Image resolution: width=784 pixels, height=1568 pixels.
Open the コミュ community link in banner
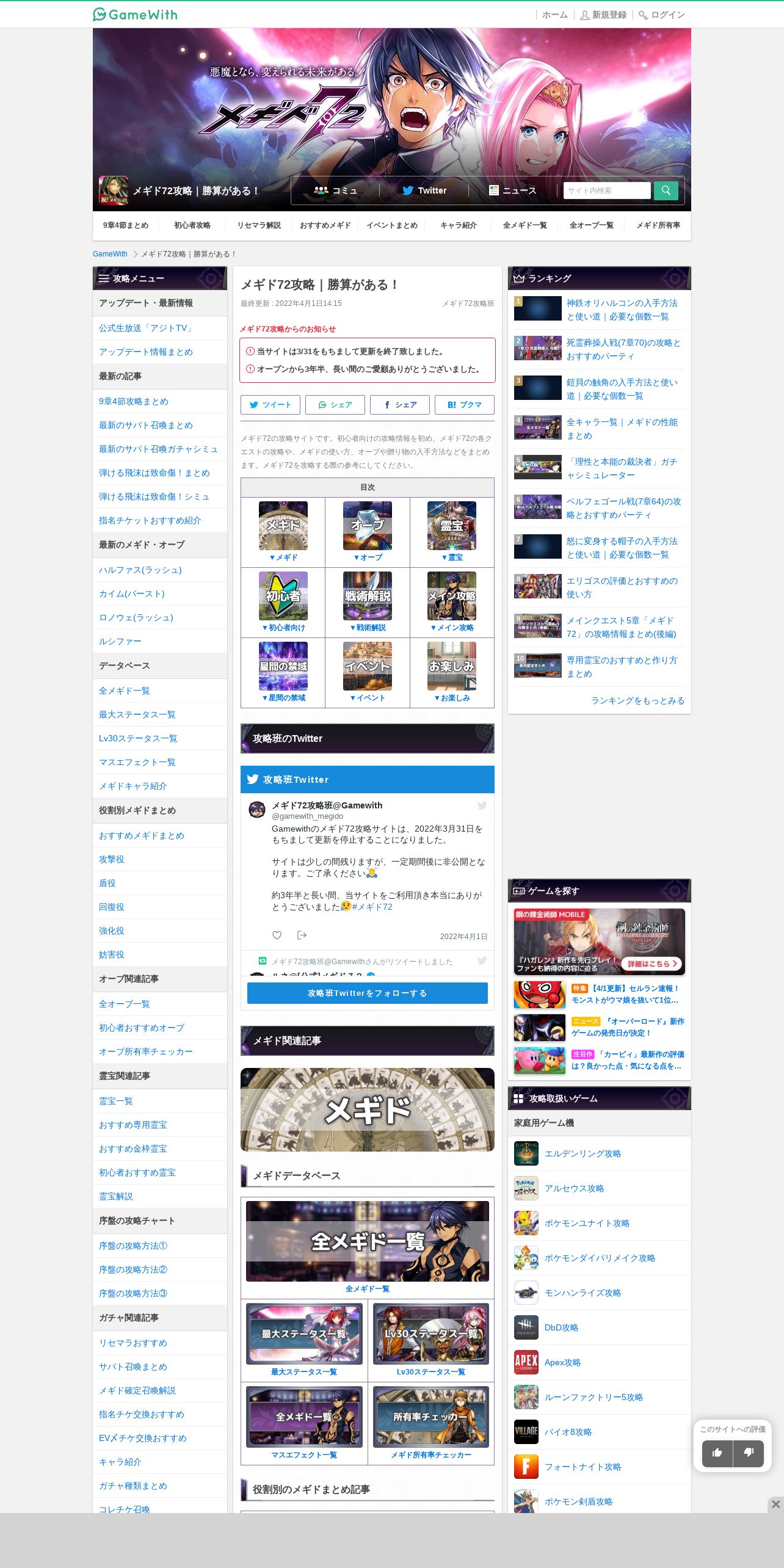[x=335, y=191]
